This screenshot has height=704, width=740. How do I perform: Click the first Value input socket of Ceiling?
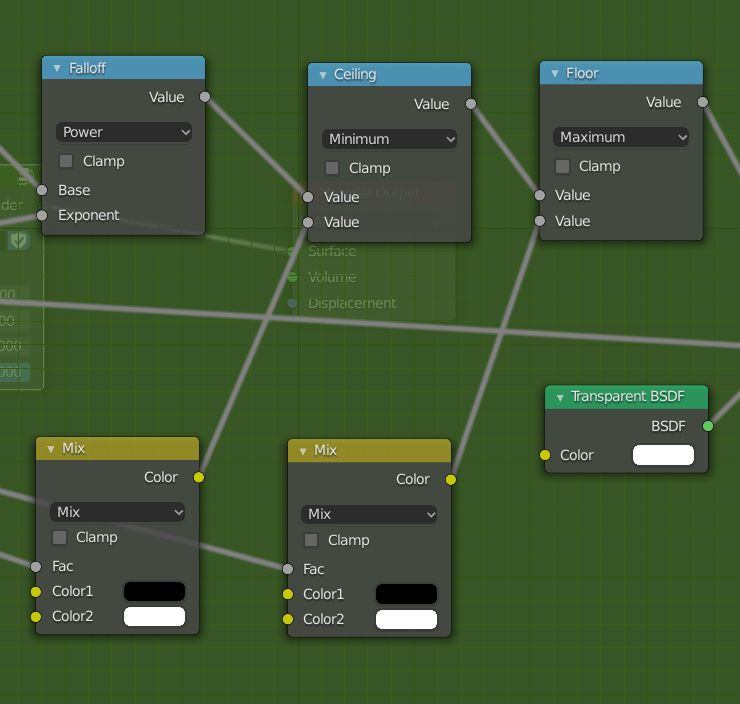[308, 197]
